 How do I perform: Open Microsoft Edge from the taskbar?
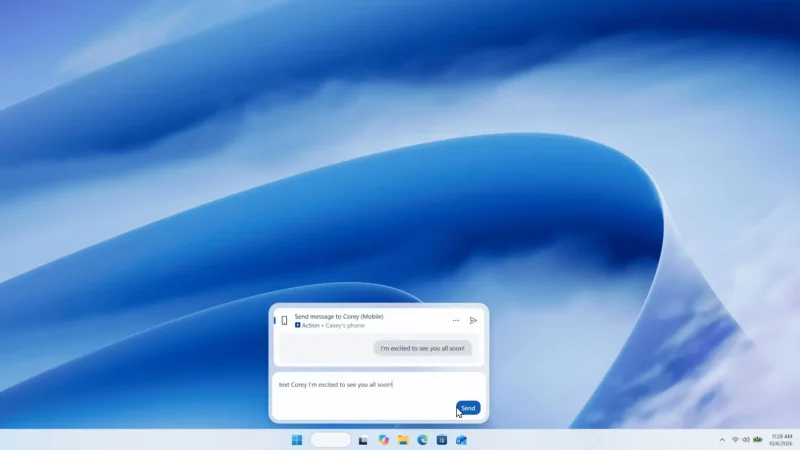422,440
